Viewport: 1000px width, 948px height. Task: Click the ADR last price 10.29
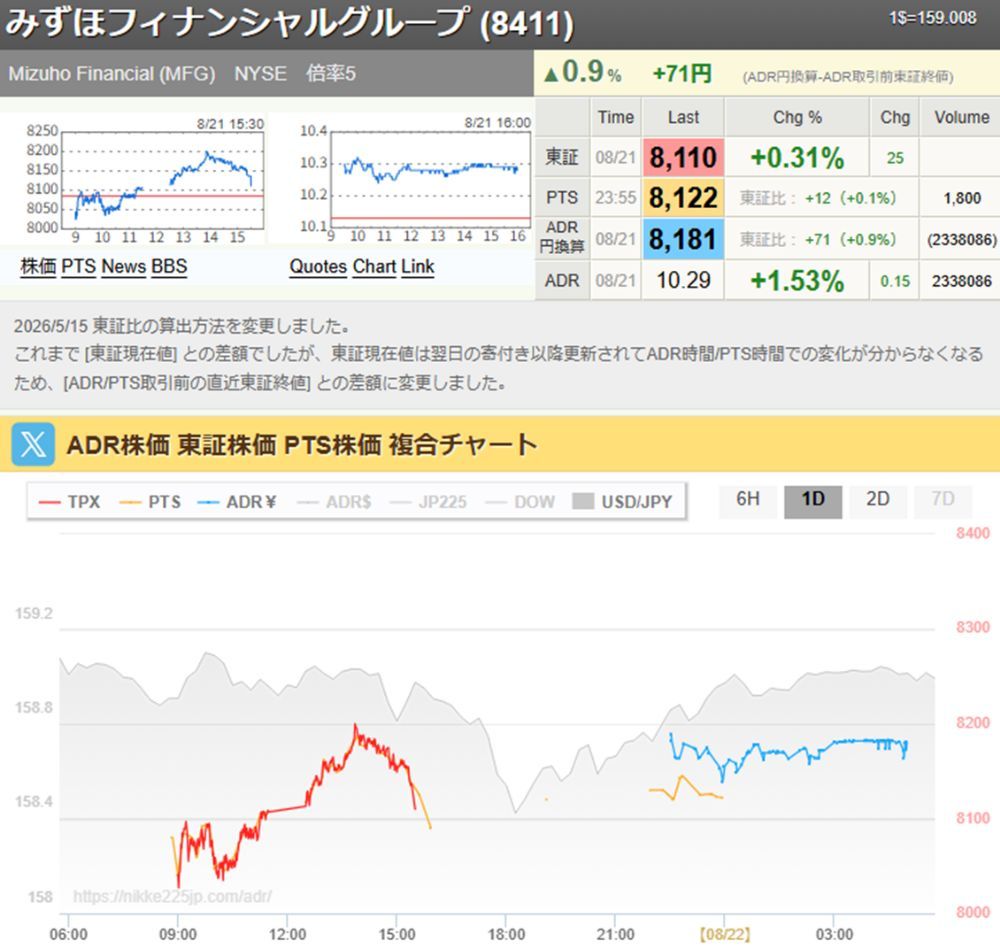(683, 280)
